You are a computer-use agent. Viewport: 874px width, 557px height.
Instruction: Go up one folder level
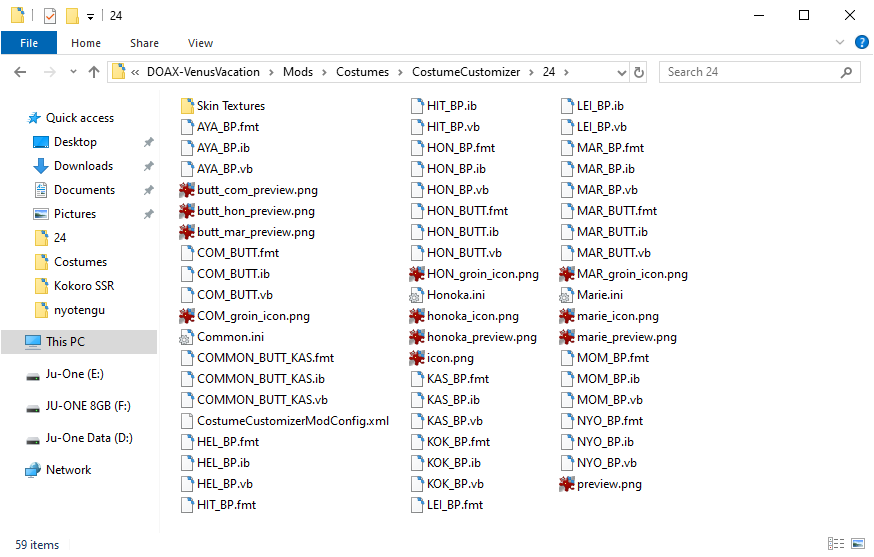point(94,72)
